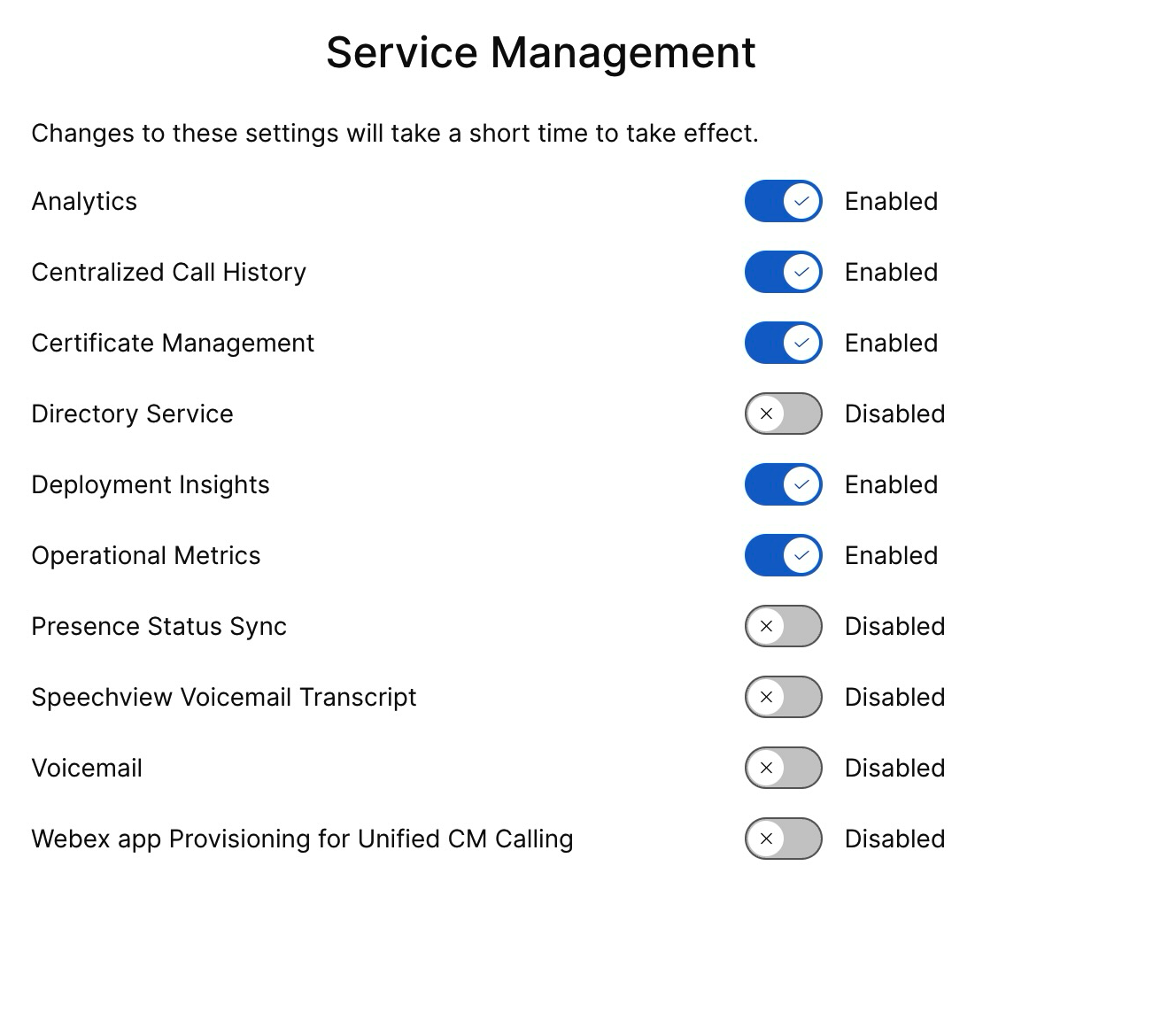Click the Enabled status next to Certificate Management
Viewport: 1153px width, 1036px height.
(x=891, y=343)
